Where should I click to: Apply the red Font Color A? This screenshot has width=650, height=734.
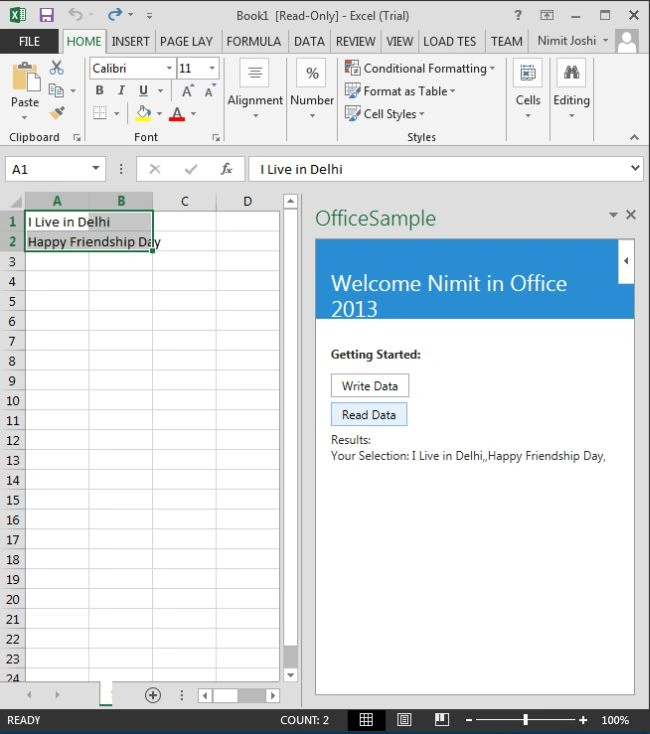click(x=177, y=114)
